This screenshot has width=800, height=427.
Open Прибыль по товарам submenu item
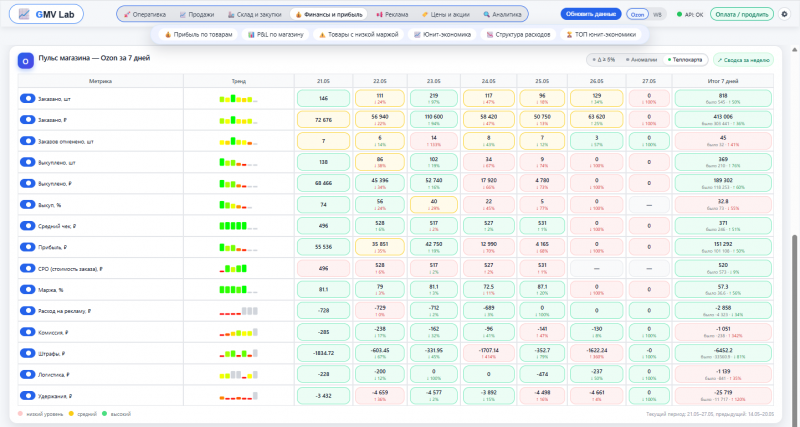tap(198, 35)
